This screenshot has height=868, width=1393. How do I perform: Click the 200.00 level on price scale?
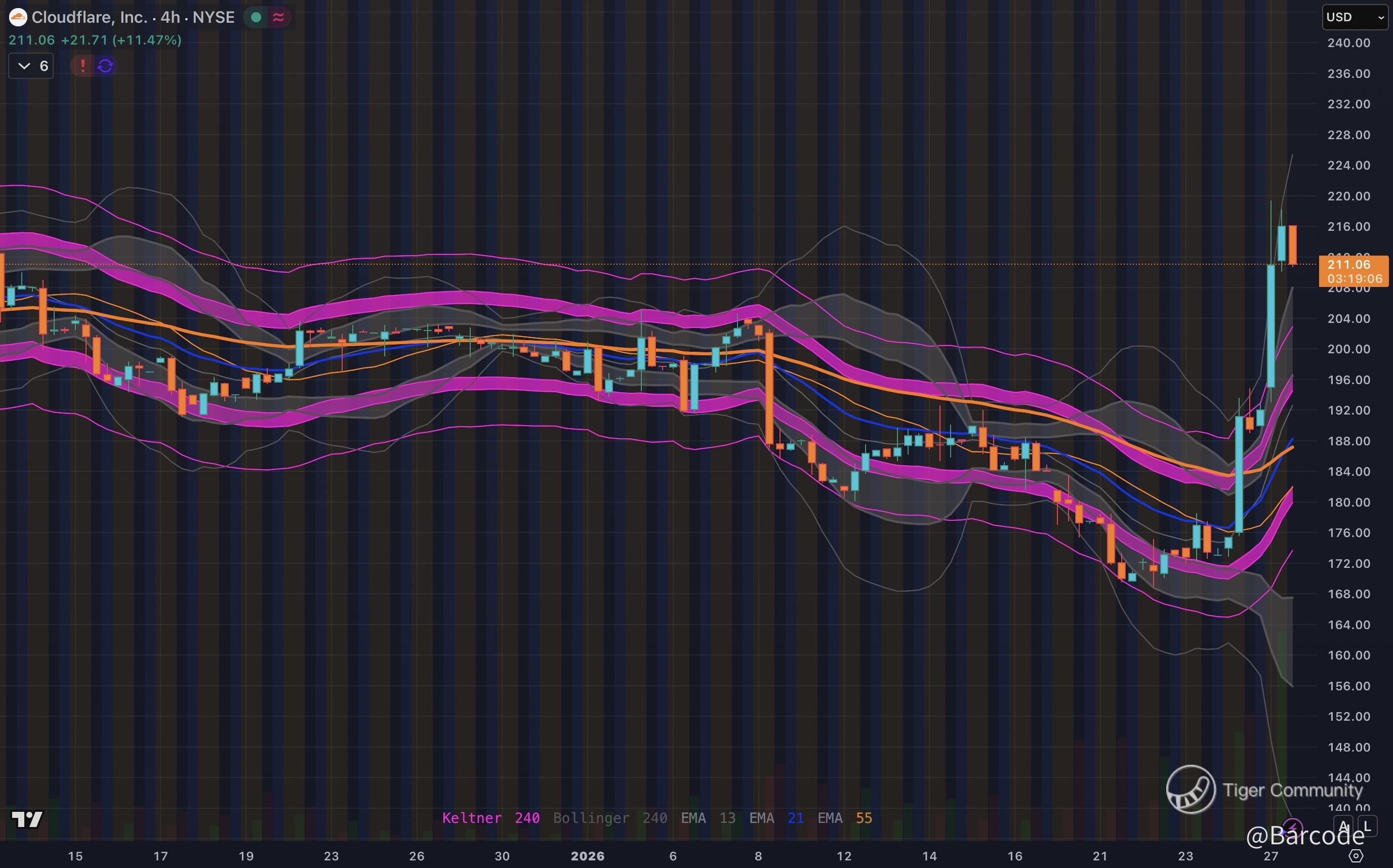[x=1348, y=349]
